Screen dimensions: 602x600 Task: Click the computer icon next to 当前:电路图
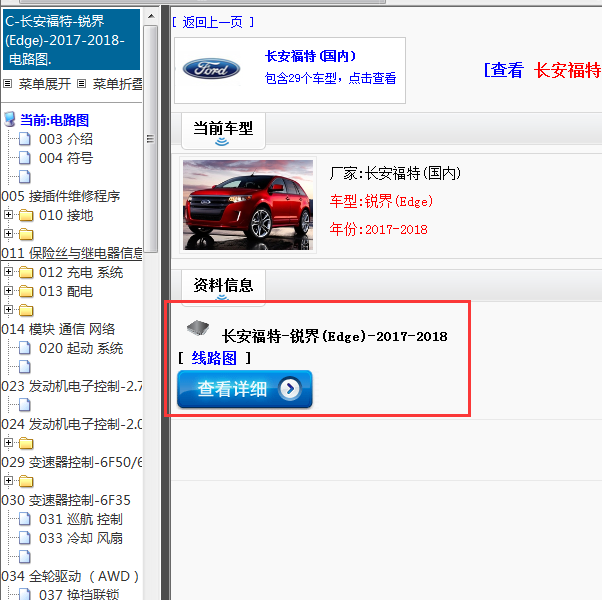pos(10,119)
